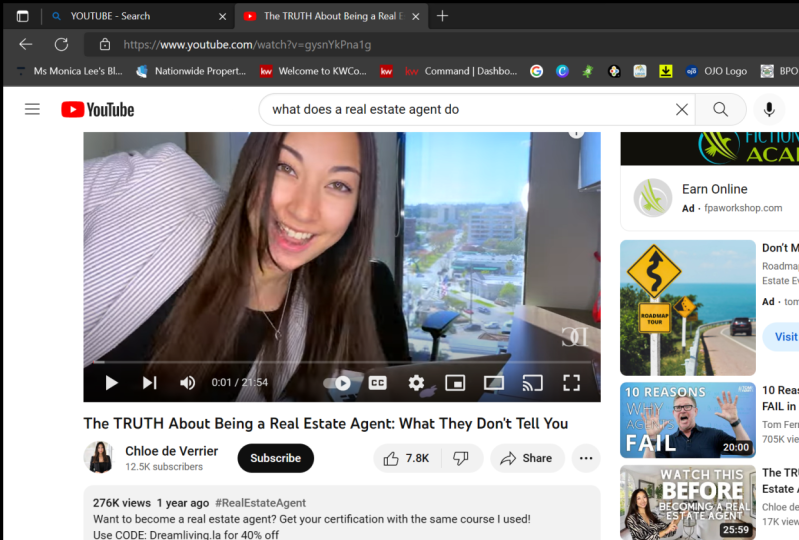Mute the video volume
Screen dimensions: 799x540
tap(188, 383)
